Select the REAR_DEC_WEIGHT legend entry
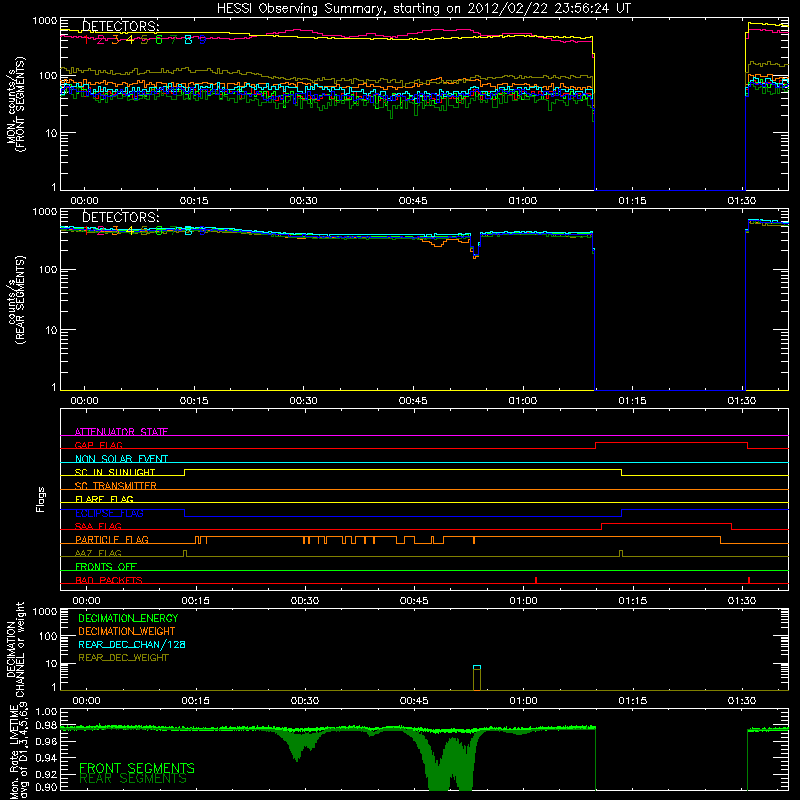The height and width of the screenshot is (800, 800). 123,658
